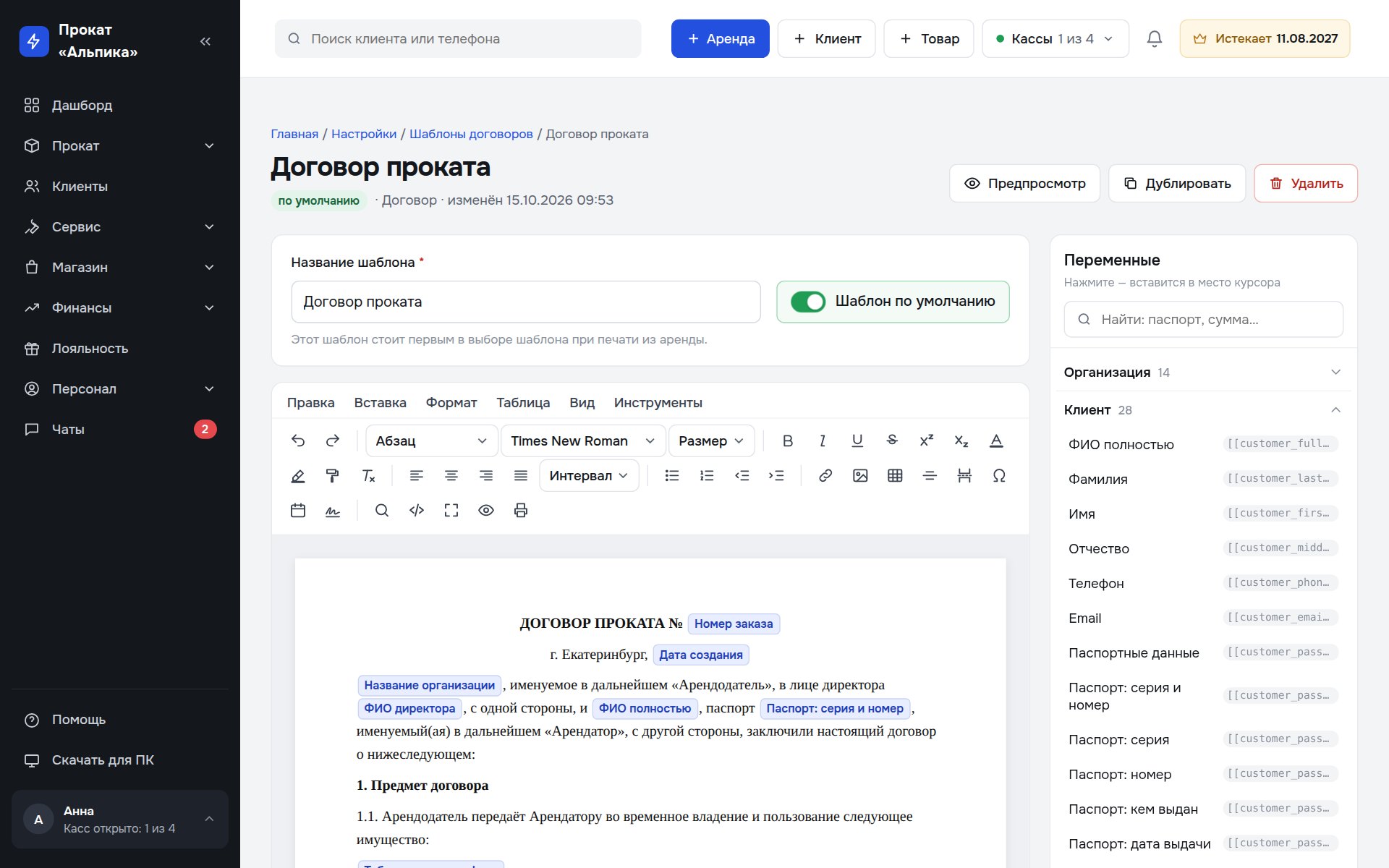Open the Таблица menu
This screenshot has width=1389, height=868.
[x=523, y=402]
